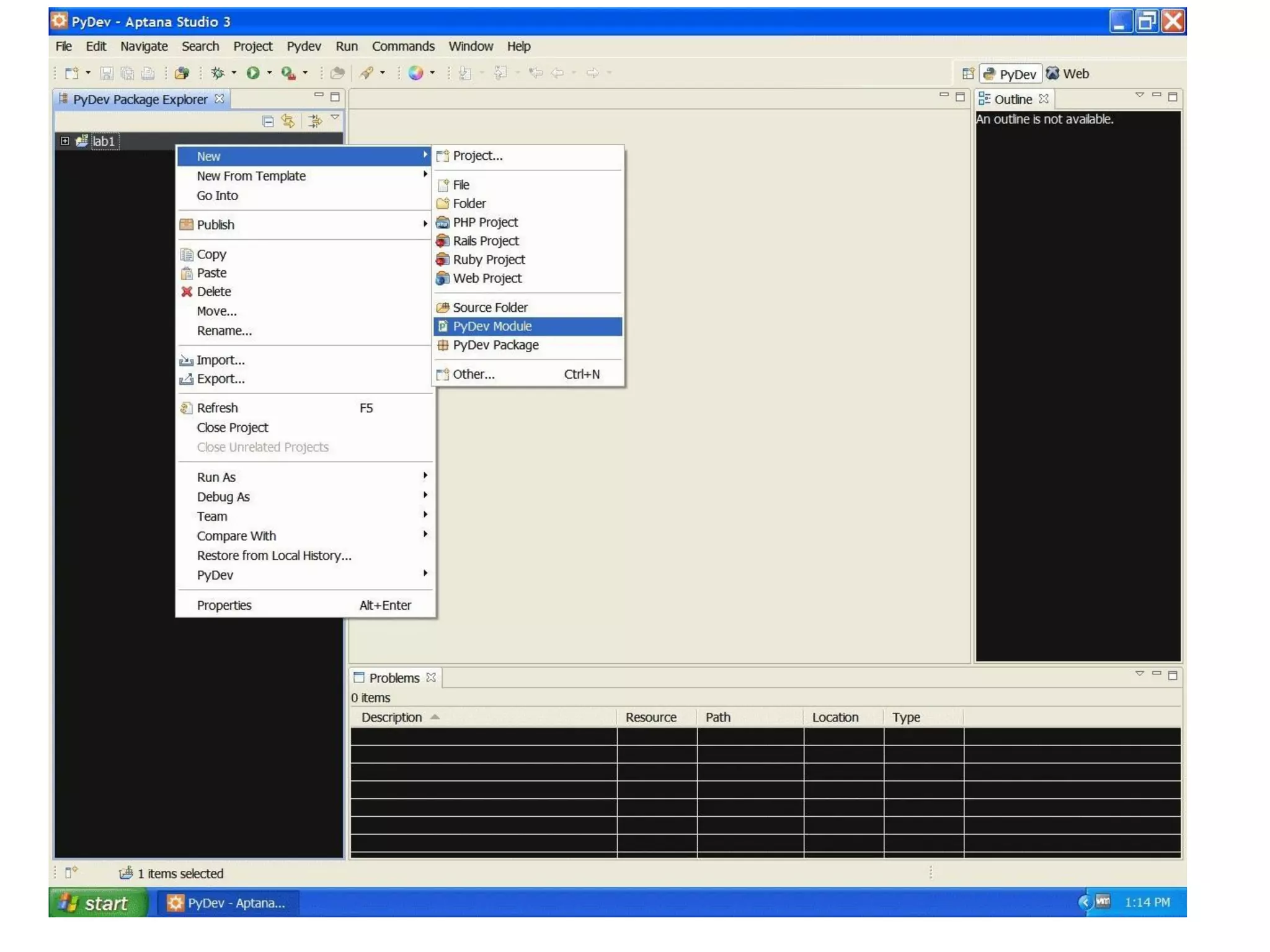The height and width of the screenshot is (952, 1270).
Task: Click the taskbar clock showing 1:14 PM
Action: pyautogui.click(x=1147, y=903)
